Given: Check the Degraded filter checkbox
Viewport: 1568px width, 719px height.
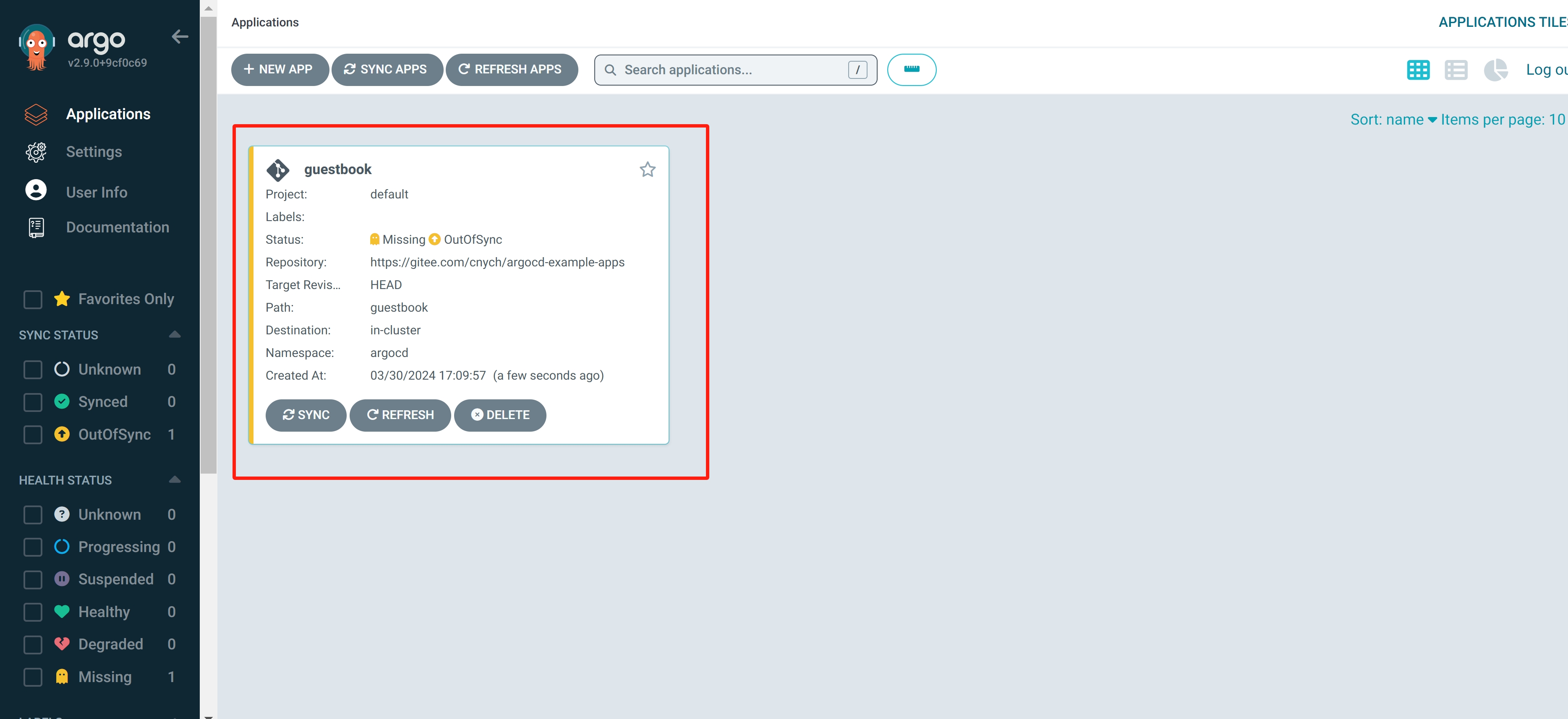Looking at the screenshot, I should point(33,644).
